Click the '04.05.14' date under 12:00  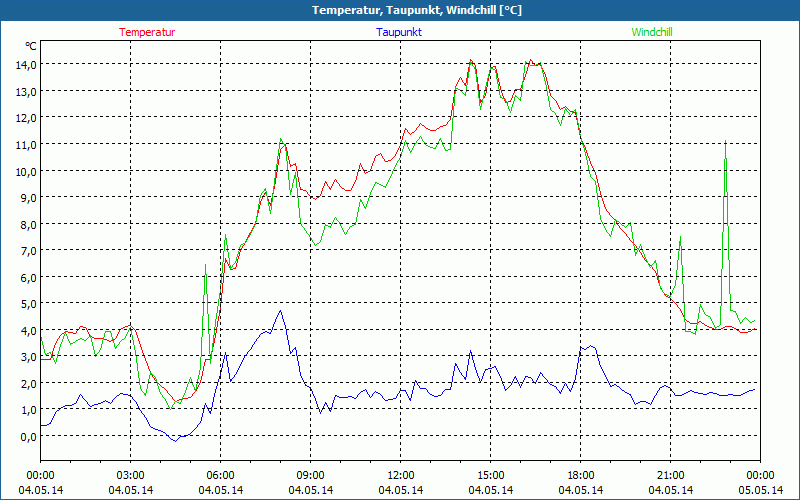point(401,490)
